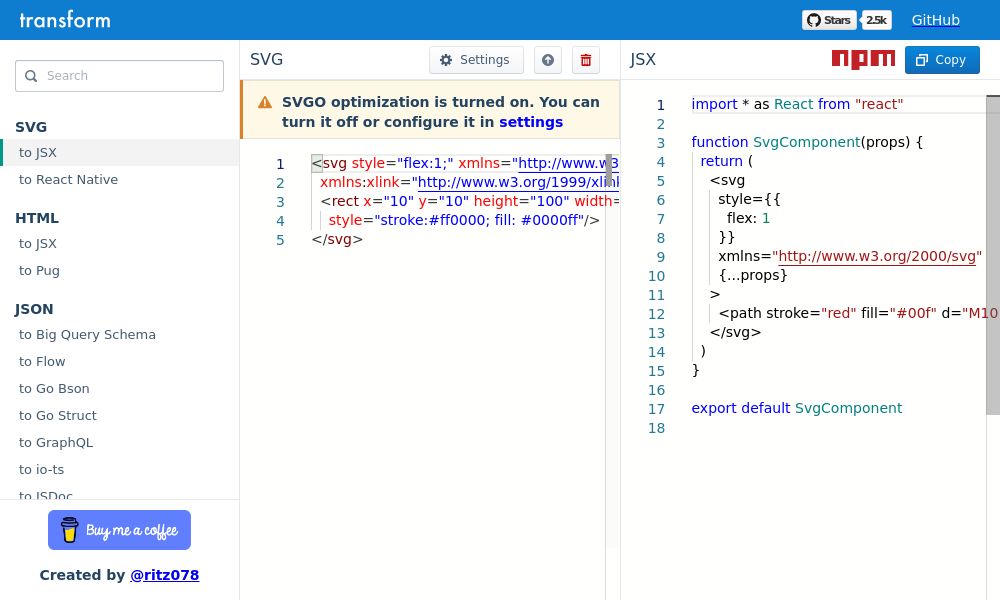The image size is (1000, 600).
Task: Open the SVG panel Settings
Action: [x=476, y=60]
